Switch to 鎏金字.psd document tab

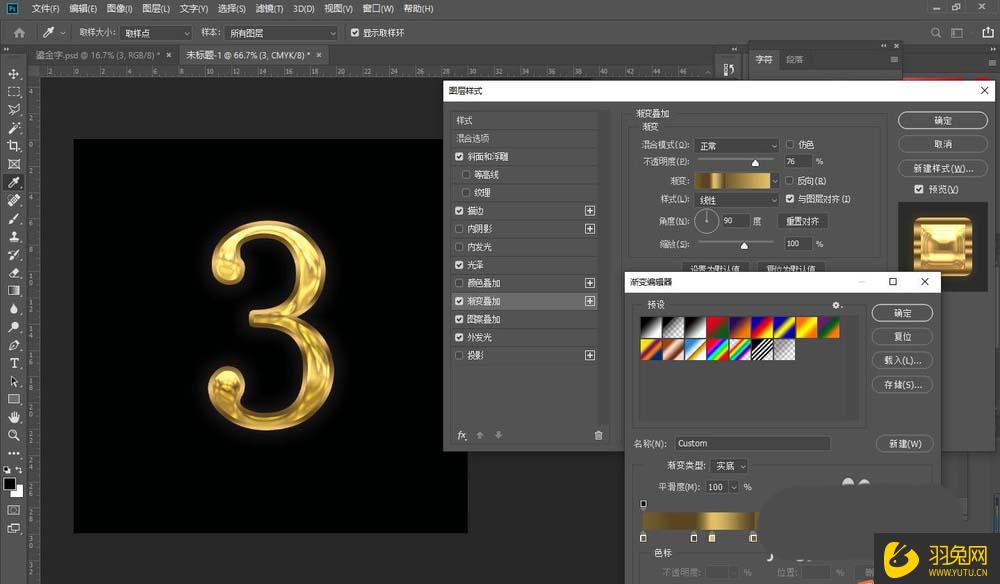point(98,55)
